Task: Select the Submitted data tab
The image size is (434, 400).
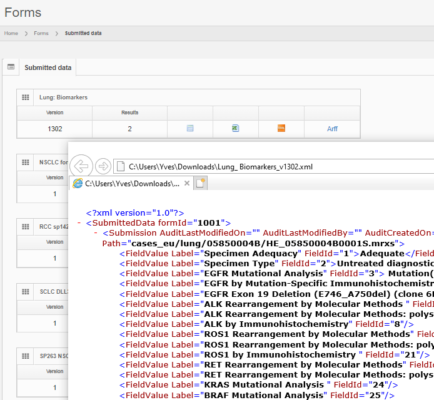Action: point(48,68)
